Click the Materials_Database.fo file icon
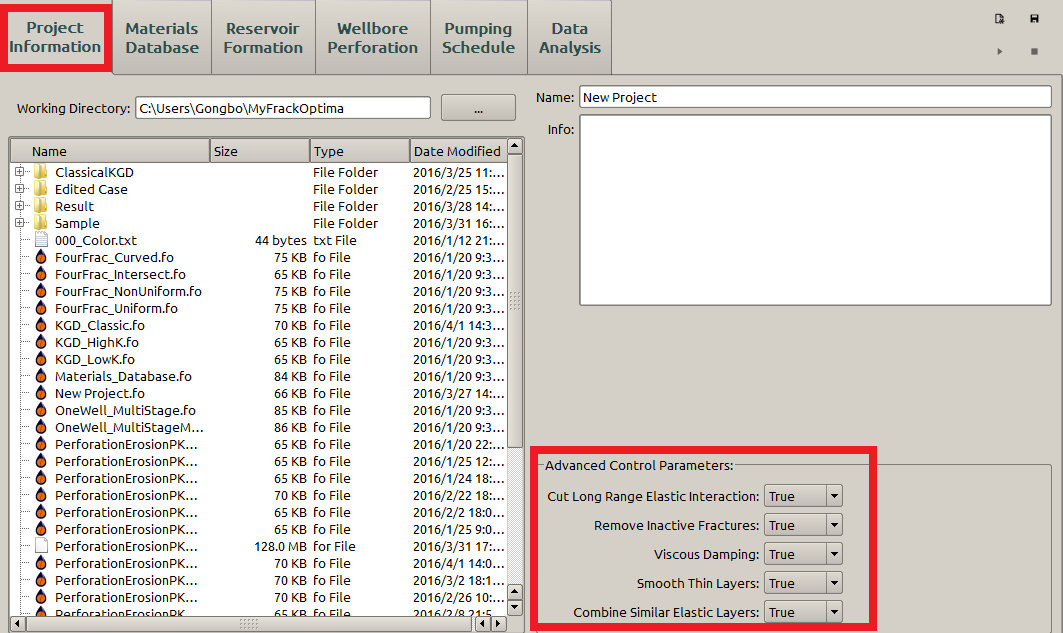 41,376
